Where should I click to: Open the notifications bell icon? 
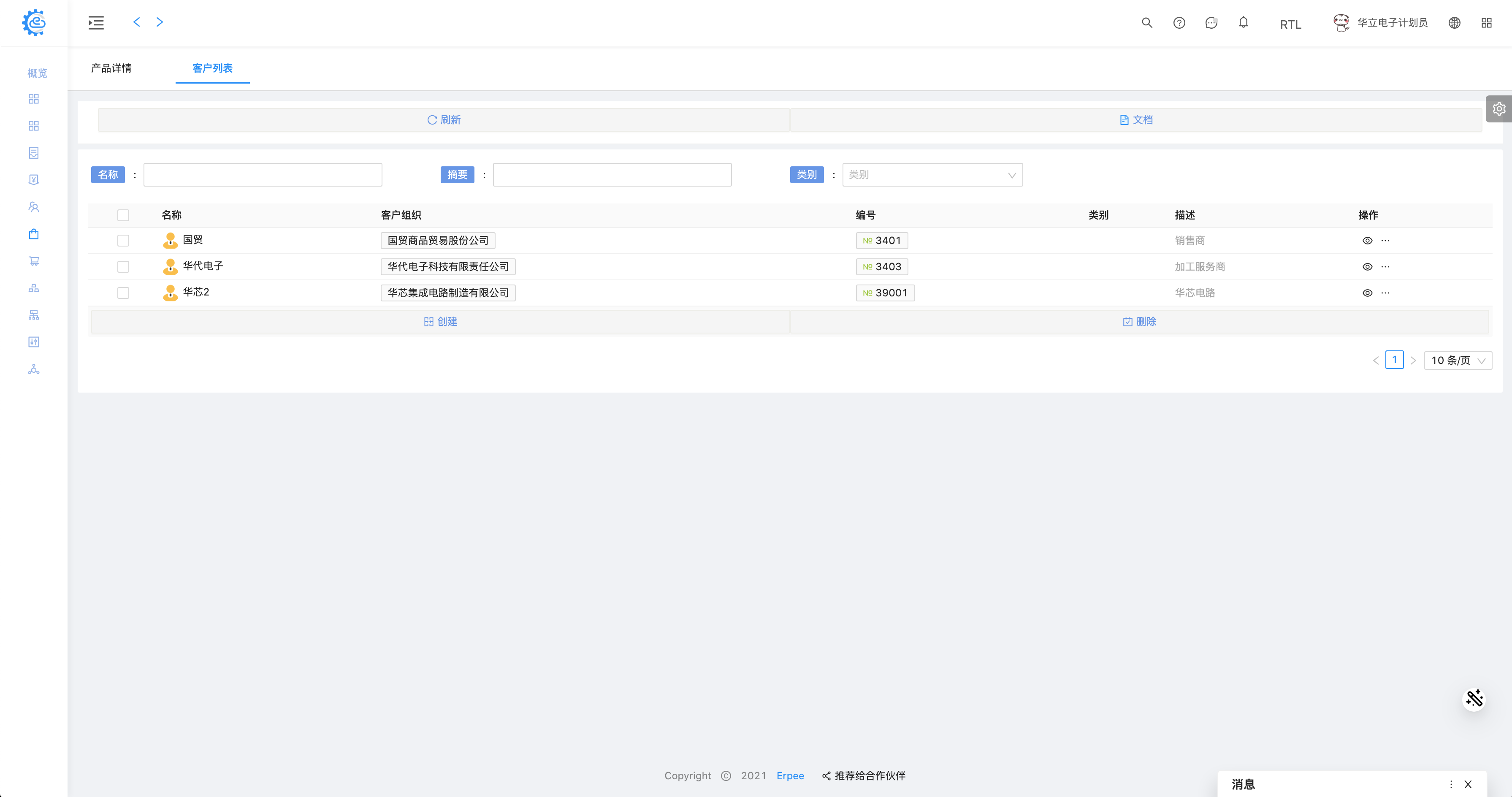point(1243,23)
